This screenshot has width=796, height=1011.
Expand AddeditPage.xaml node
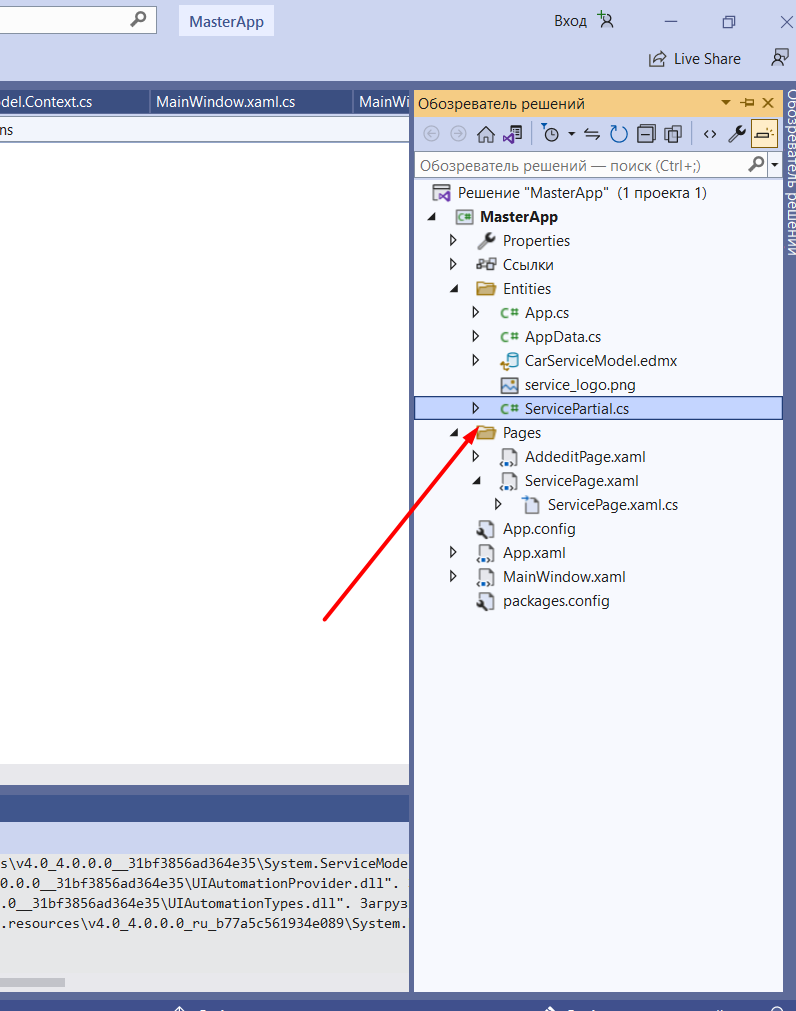click(476, 456)
